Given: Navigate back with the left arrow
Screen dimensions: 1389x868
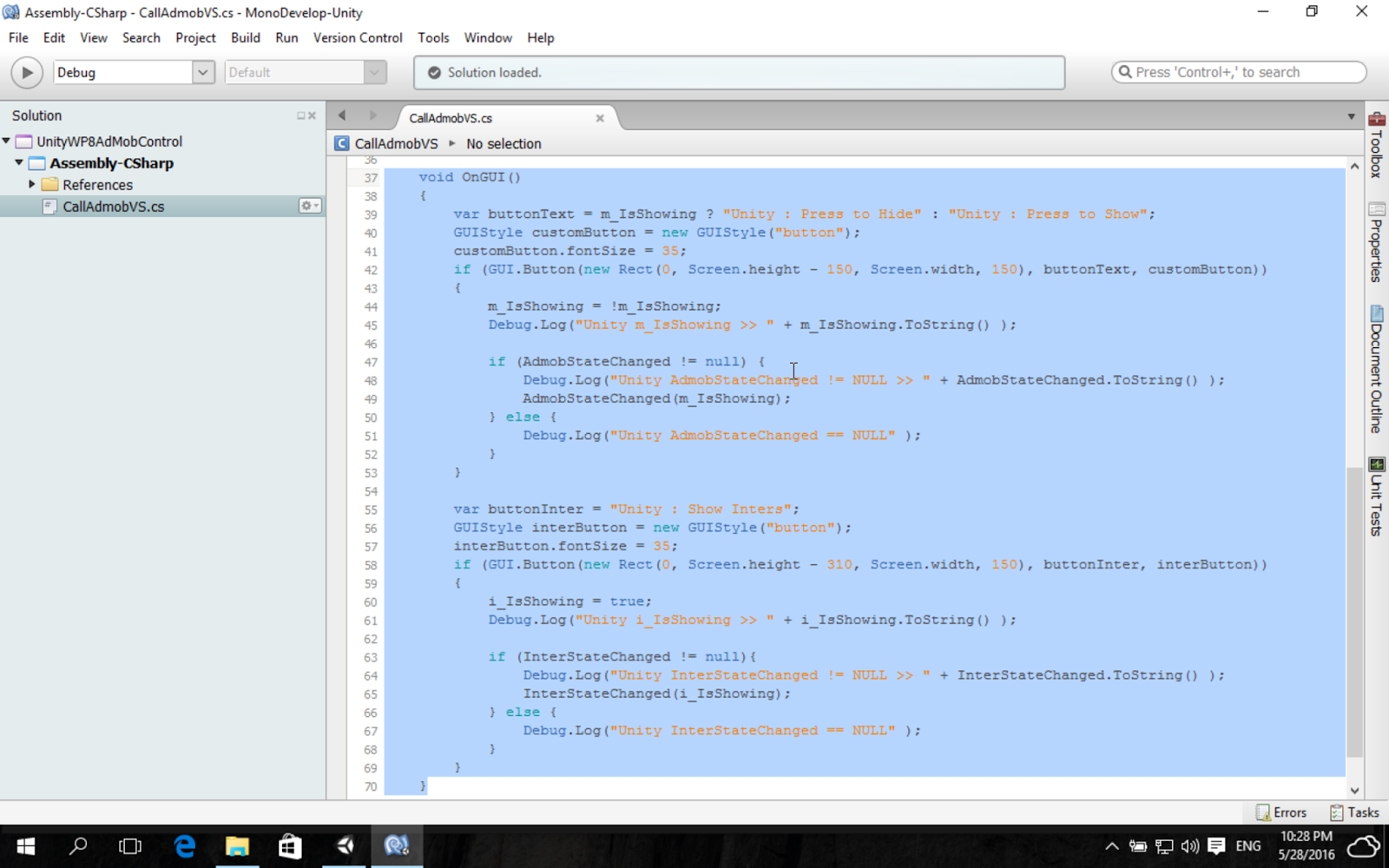Looking at the screenshot, I should 342,115.
